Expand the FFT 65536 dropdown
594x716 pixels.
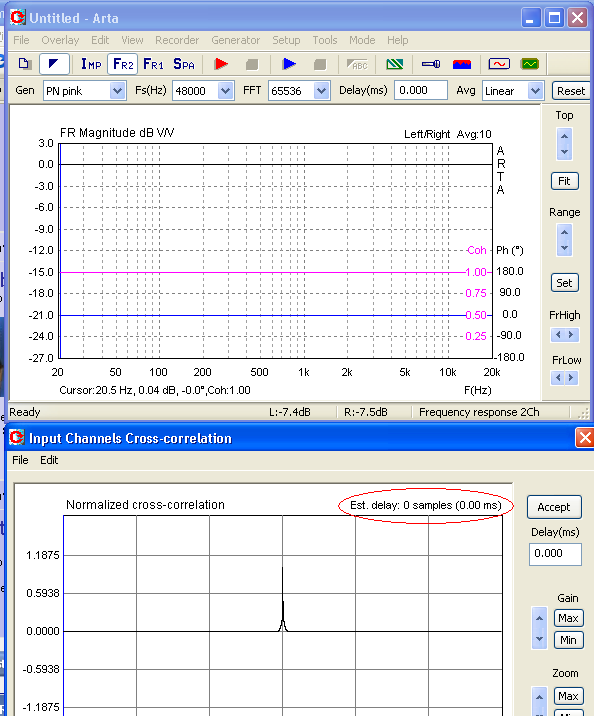point(321,91)
